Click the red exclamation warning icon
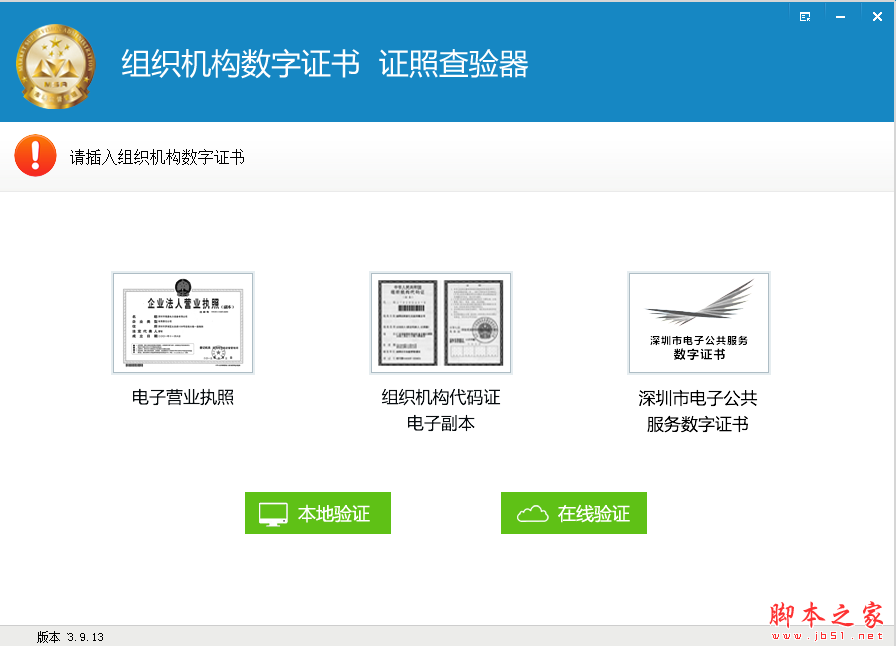This screenshot has height=647, width=896. click(35, 157)
